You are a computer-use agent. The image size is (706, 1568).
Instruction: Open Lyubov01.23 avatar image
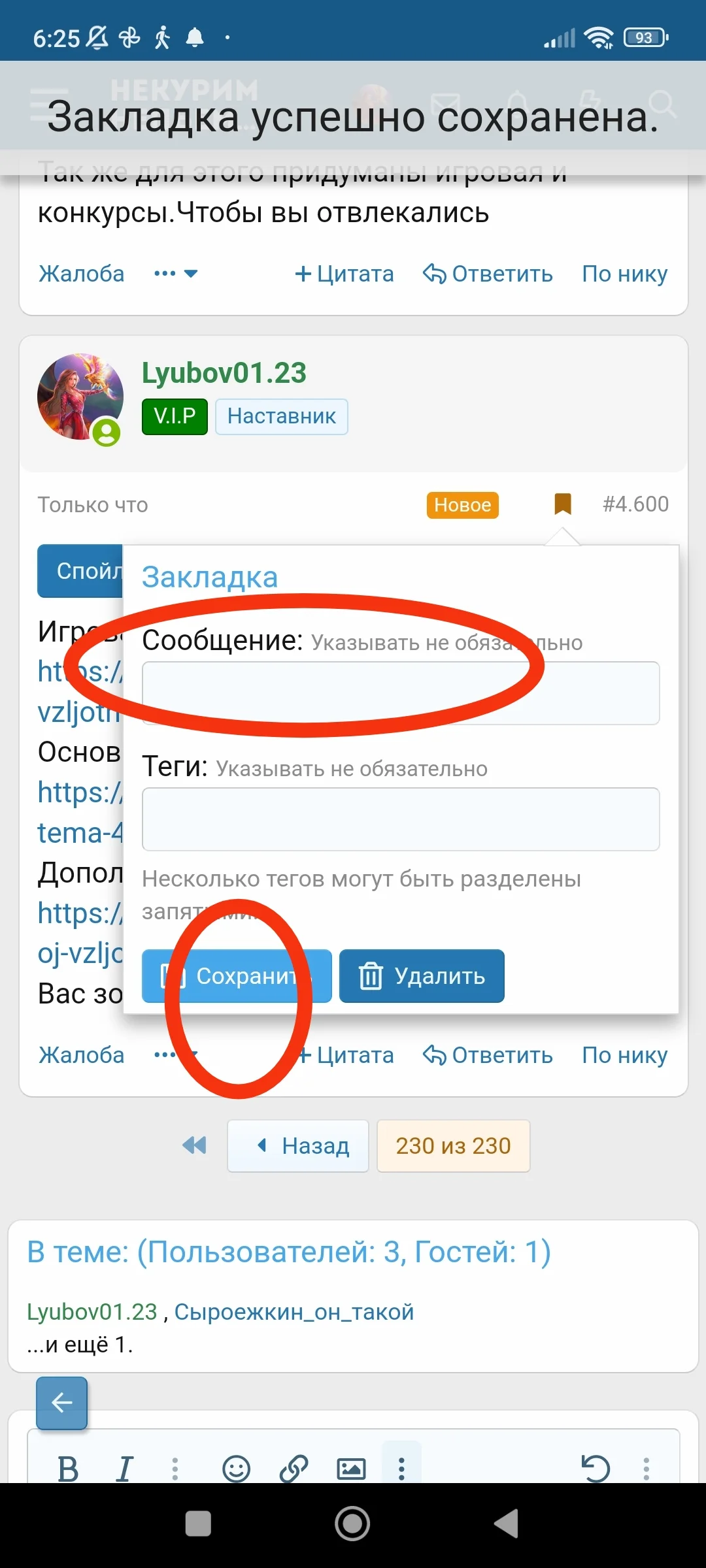80,397
